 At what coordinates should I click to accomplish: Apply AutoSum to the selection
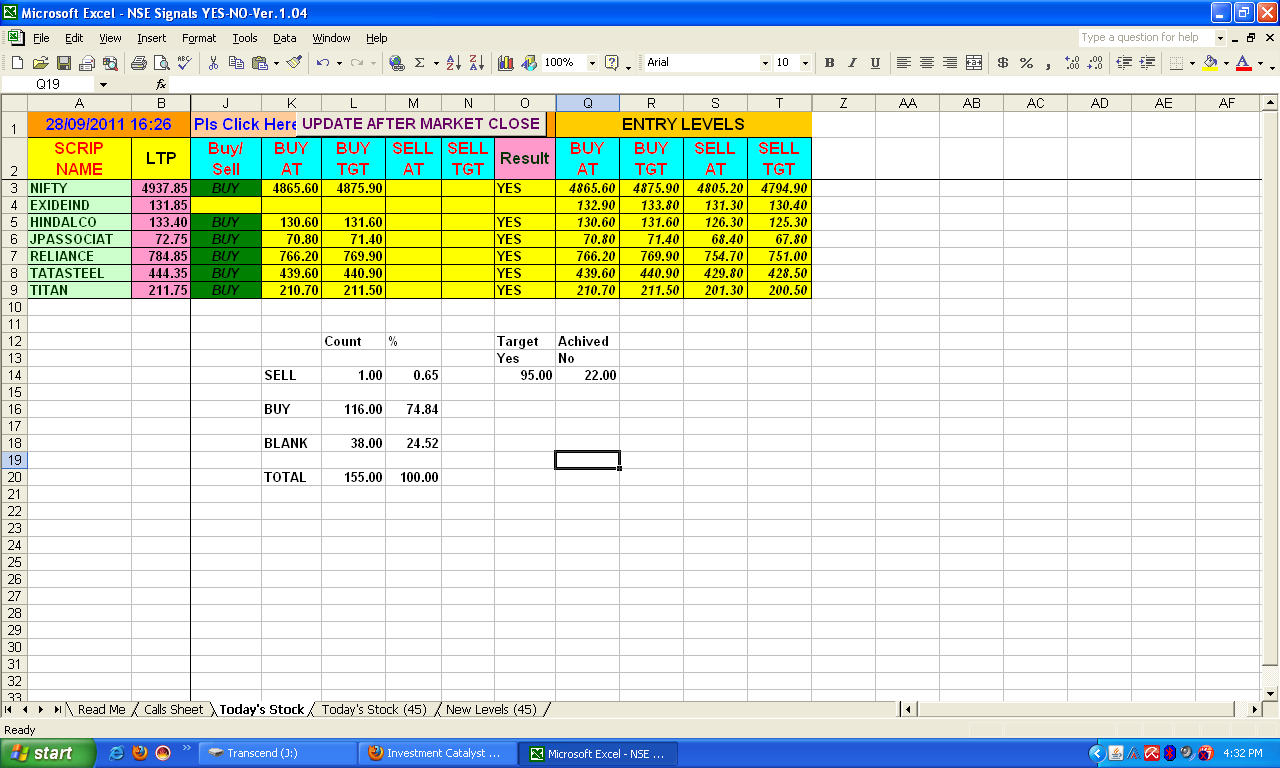pos(419,63)
